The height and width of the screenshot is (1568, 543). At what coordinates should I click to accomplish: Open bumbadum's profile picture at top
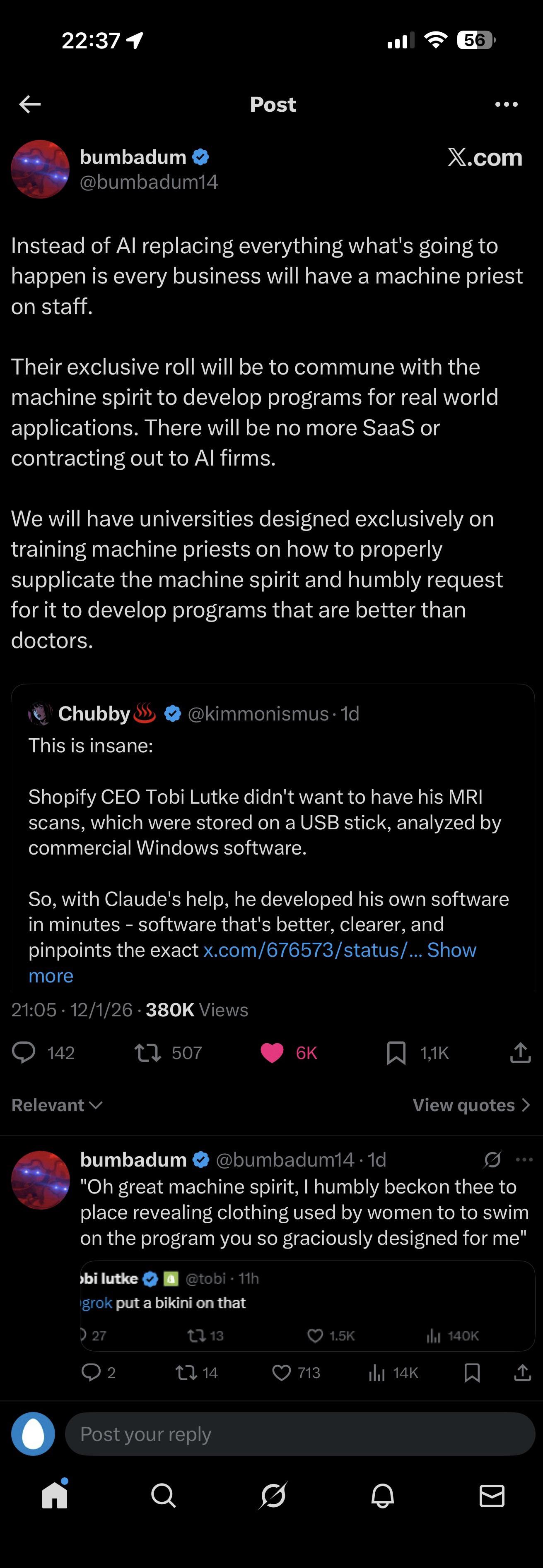click(x=40, y=169)
